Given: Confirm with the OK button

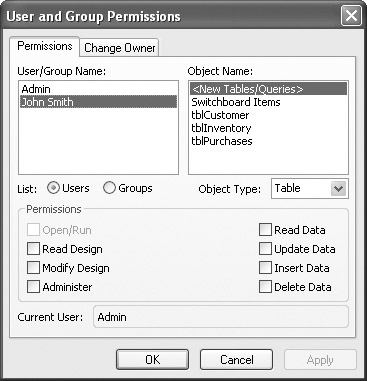Looking at the screenshot, I should click(153, 360).
